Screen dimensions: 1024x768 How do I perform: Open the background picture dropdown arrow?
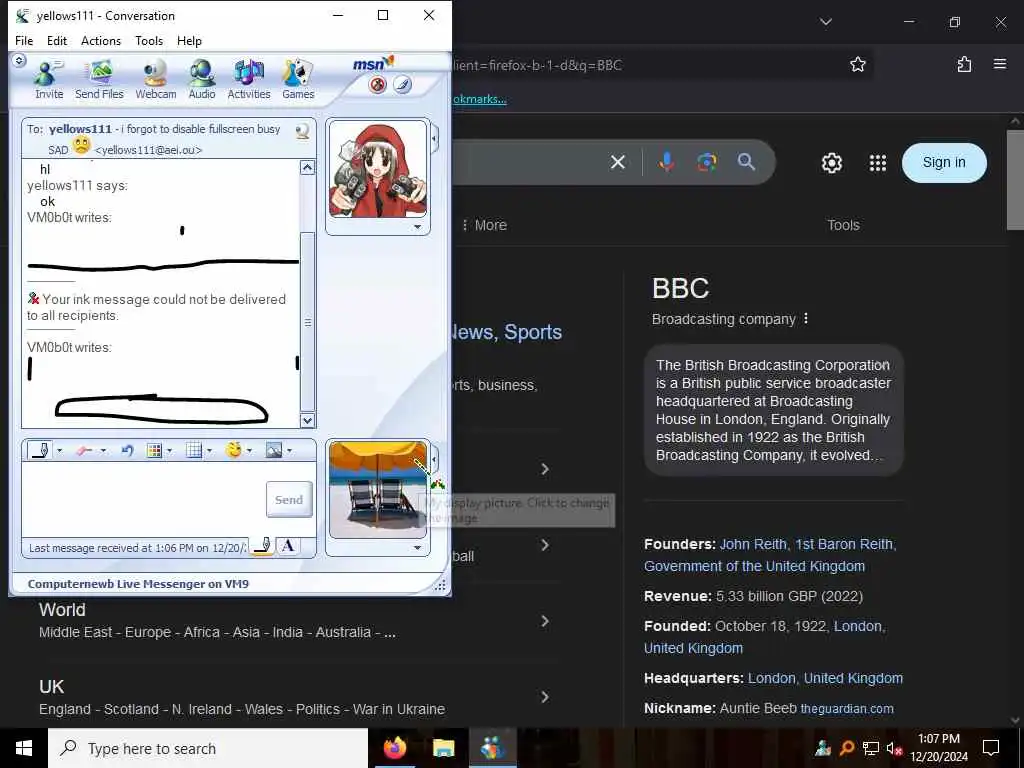click(289, 451)
